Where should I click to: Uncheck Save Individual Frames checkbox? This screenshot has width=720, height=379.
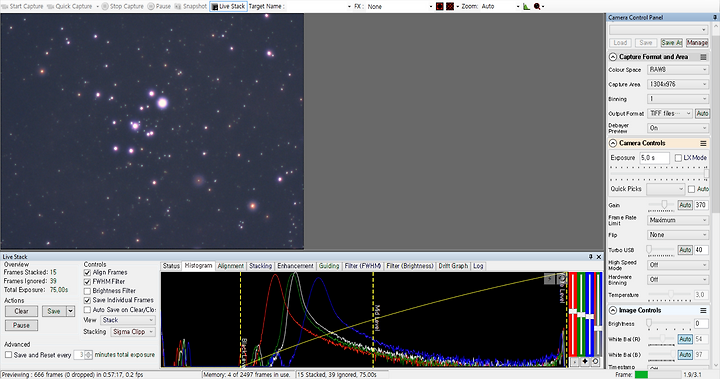coord(87,300)
